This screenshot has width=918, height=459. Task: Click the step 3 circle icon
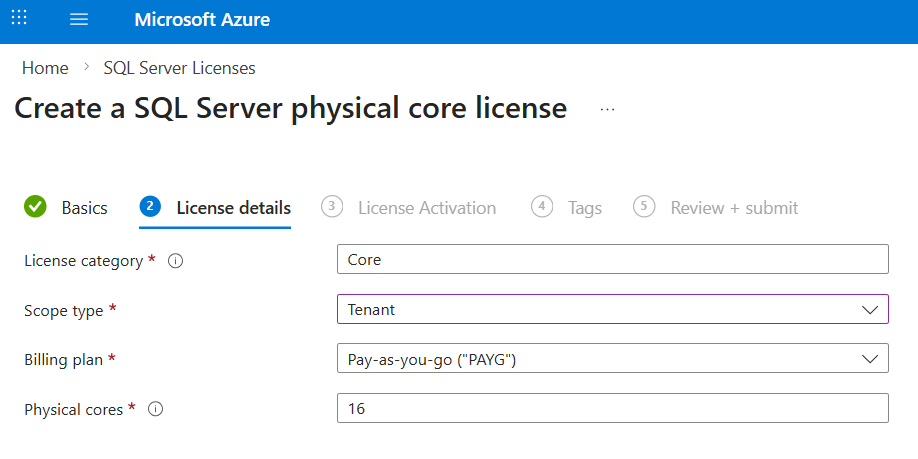[332, 206]
